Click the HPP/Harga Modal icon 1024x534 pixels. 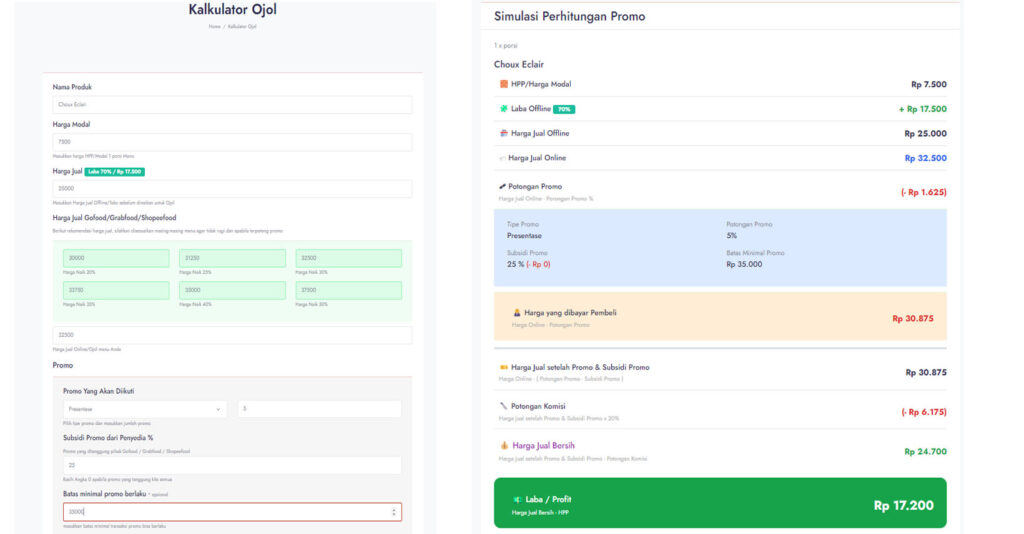(x=504, y=84)
